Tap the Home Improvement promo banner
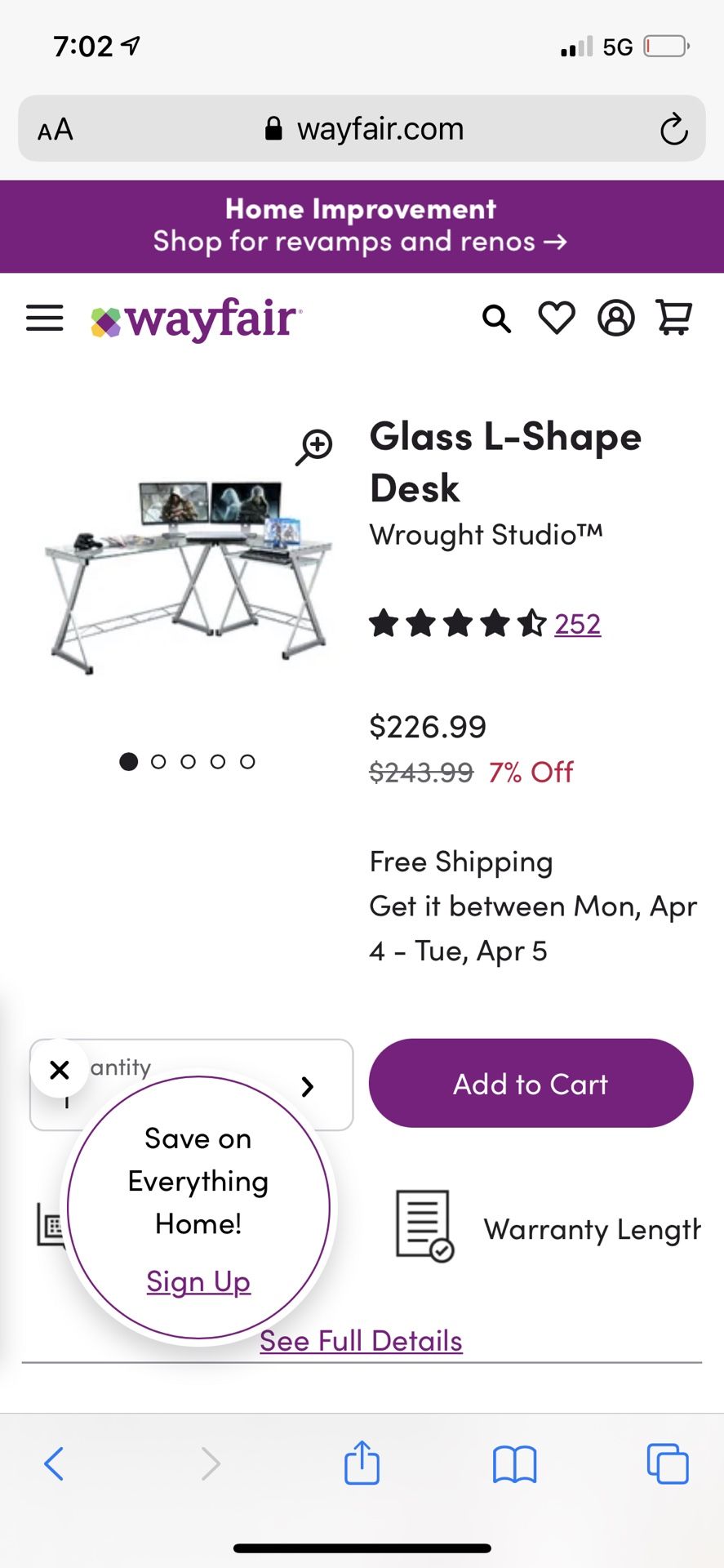 [362, 226]
